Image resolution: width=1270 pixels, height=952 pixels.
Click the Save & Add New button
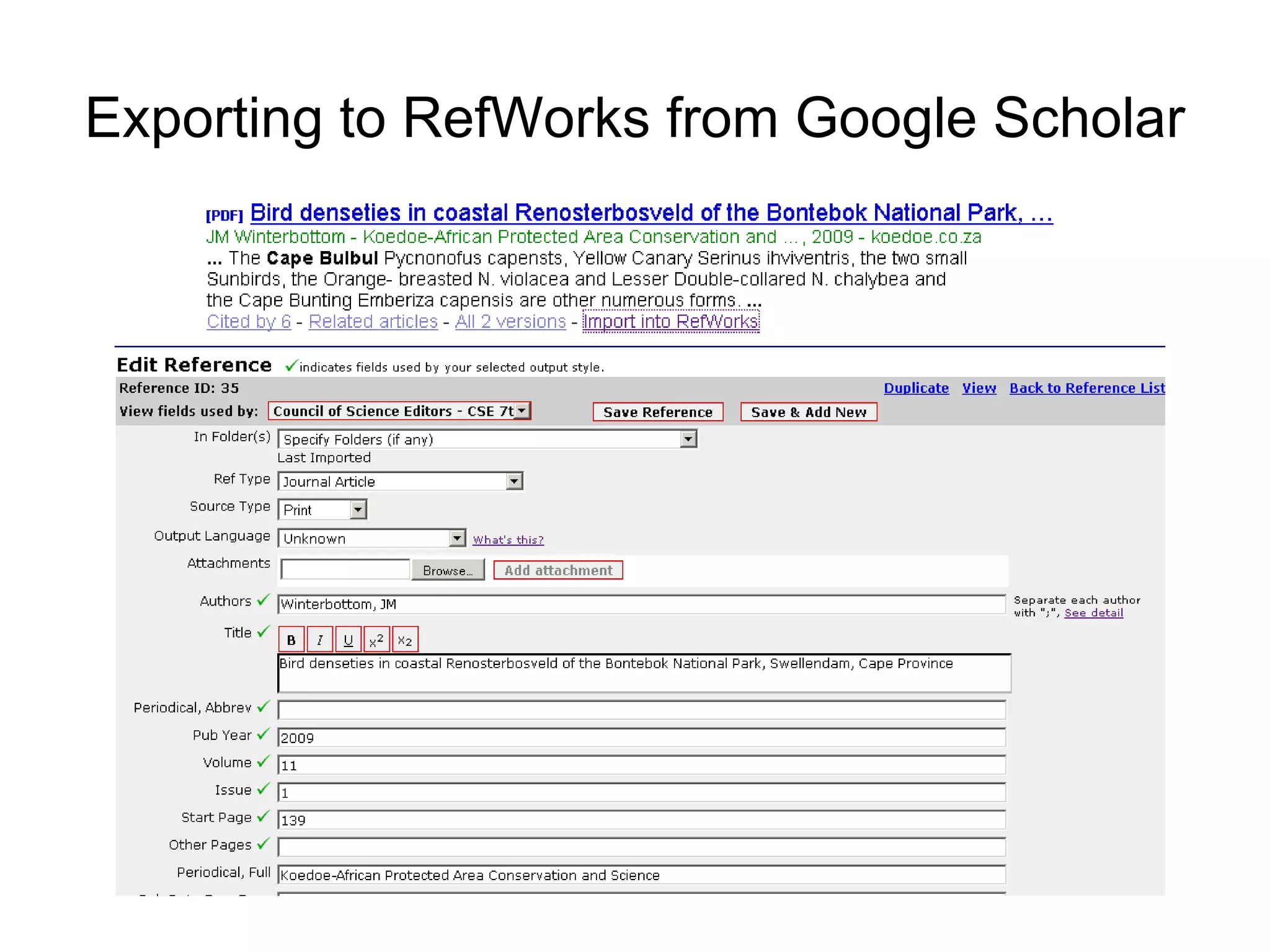pyautogui.click(x=809, y=412)
